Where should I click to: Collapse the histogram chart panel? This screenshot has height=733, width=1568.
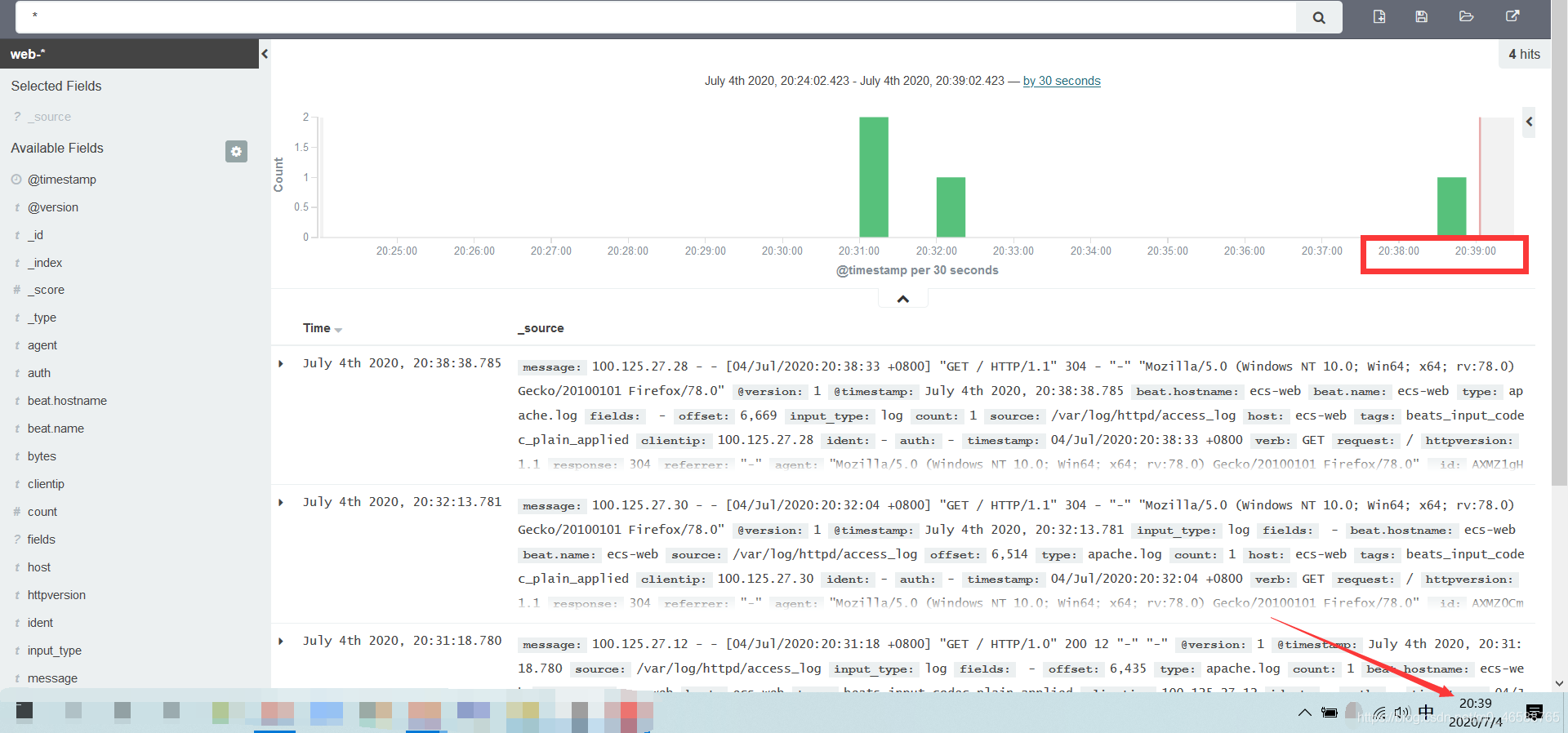903,299
